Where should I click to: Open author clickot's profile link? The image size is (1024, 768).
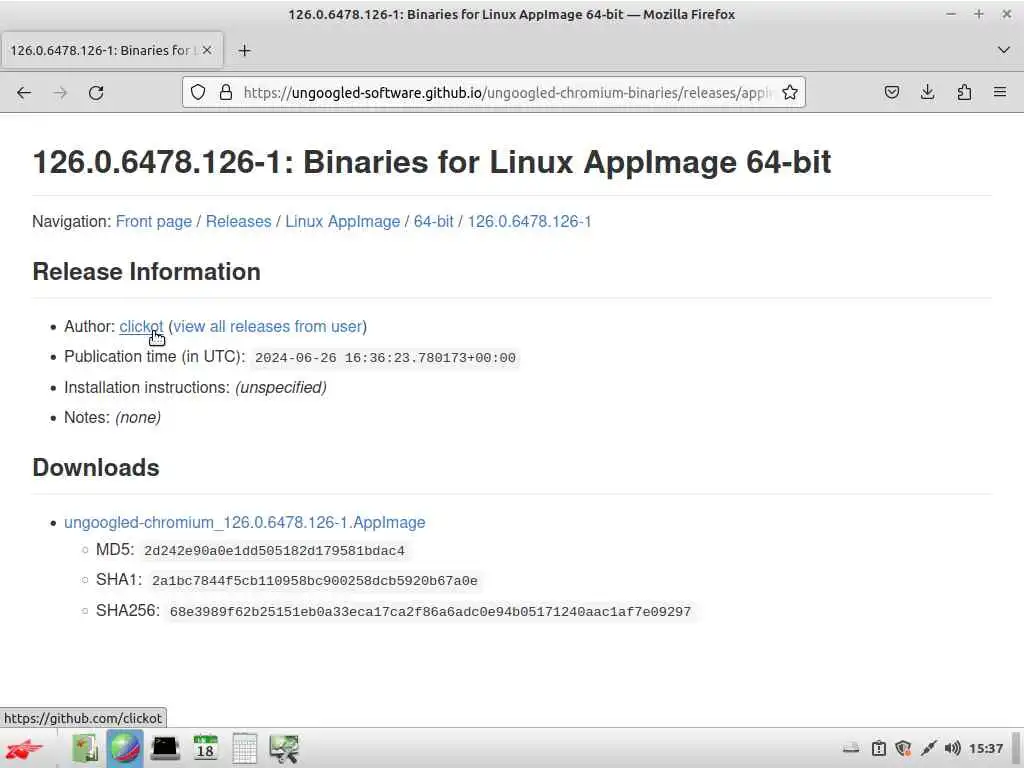coord(141,327)
